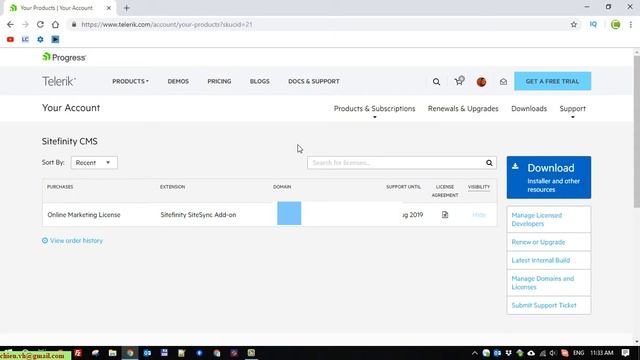Screen dimensions: 640x360
Task: Open Manage Licensed Developers link
Action: [x=536, y=220]
